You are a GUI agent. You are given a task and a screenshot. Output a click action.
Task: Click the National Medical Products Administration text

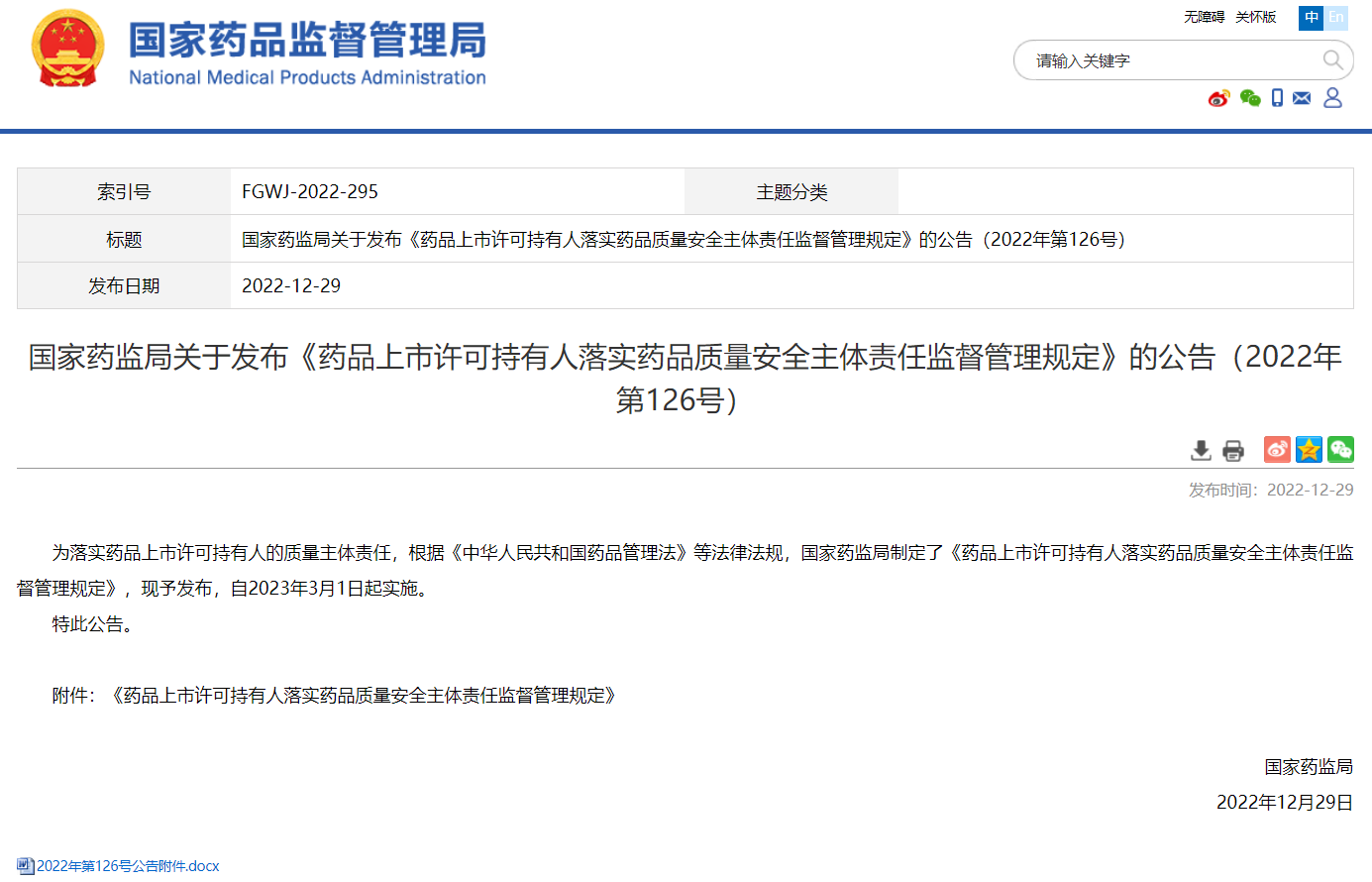tap(308, 77)
